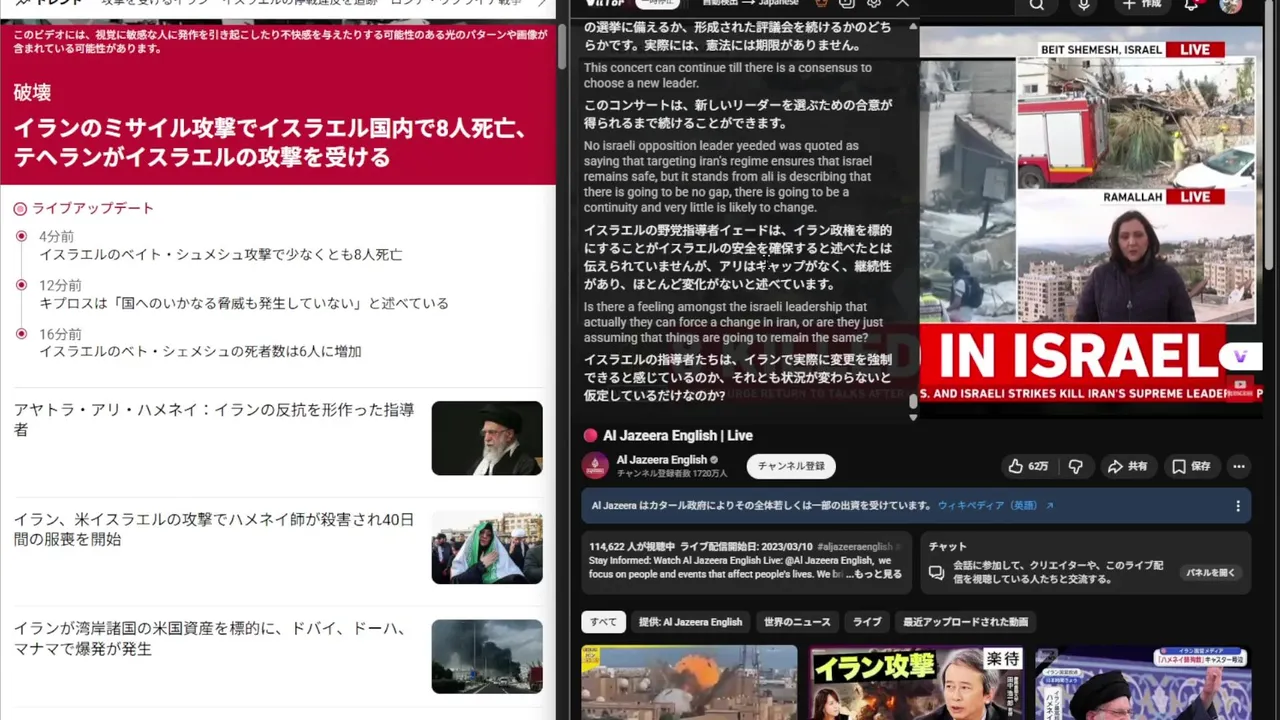Click the voice search microphone icon
The width and height of the screenshot is (1280, 720).
[x=1084, y=5]
